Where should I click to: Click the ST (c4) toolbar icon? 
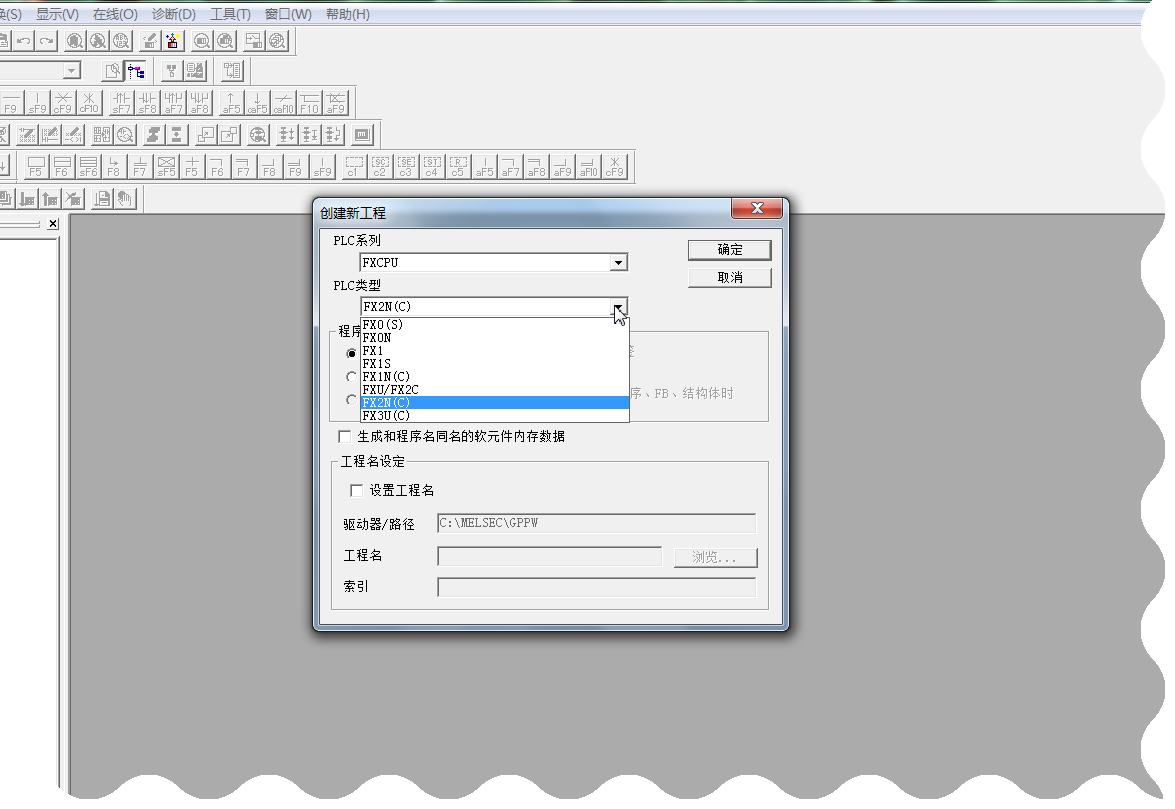[432, 166]
